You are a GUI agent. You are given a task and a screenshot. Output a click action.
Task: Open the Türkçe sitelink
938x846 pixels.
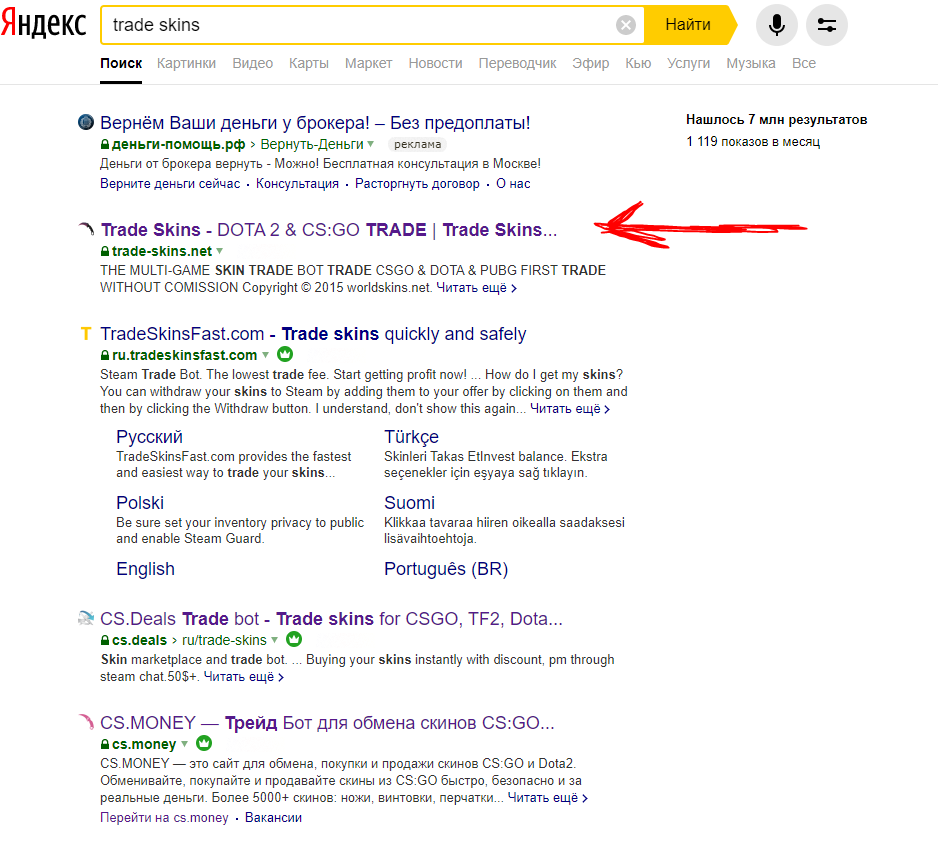411,437
